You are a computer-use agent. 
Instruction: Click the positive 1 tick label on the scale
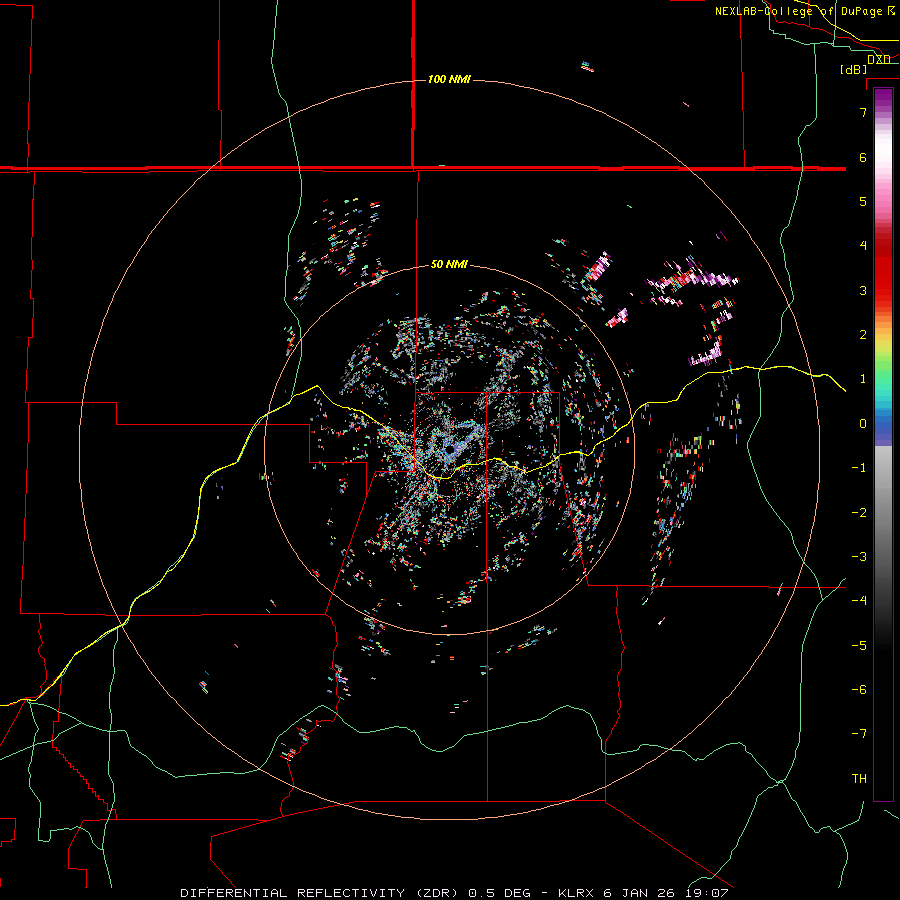pyautogui.click(x=863, y=379)
